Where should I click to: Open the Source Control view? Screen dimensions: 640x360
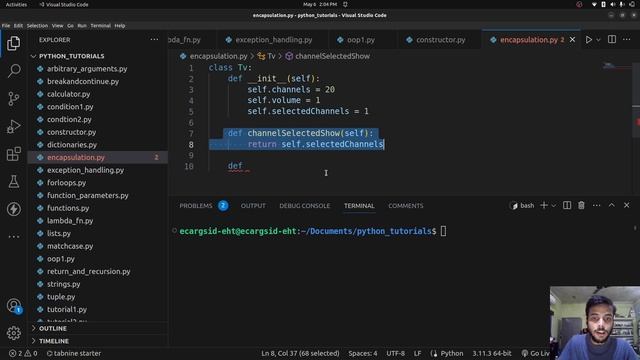(x=13, y=99)
